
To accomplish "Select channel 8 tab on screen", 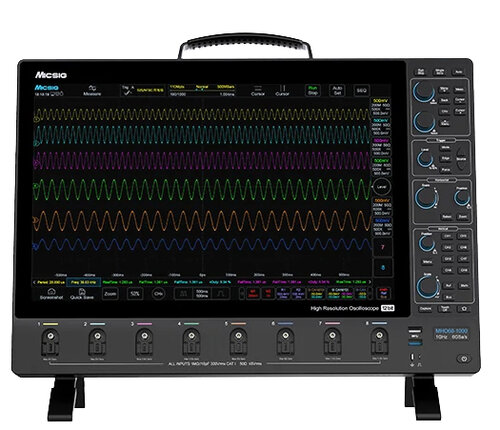I will tap(383, 268).
